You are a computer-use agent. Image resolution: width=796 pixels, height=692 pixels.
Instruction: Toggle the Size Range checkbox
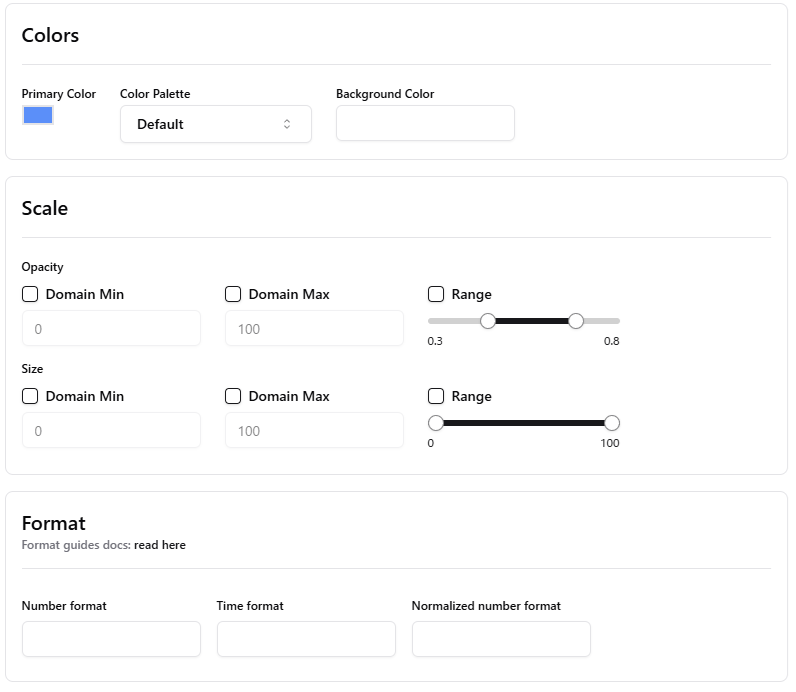[x=436, y=396]
